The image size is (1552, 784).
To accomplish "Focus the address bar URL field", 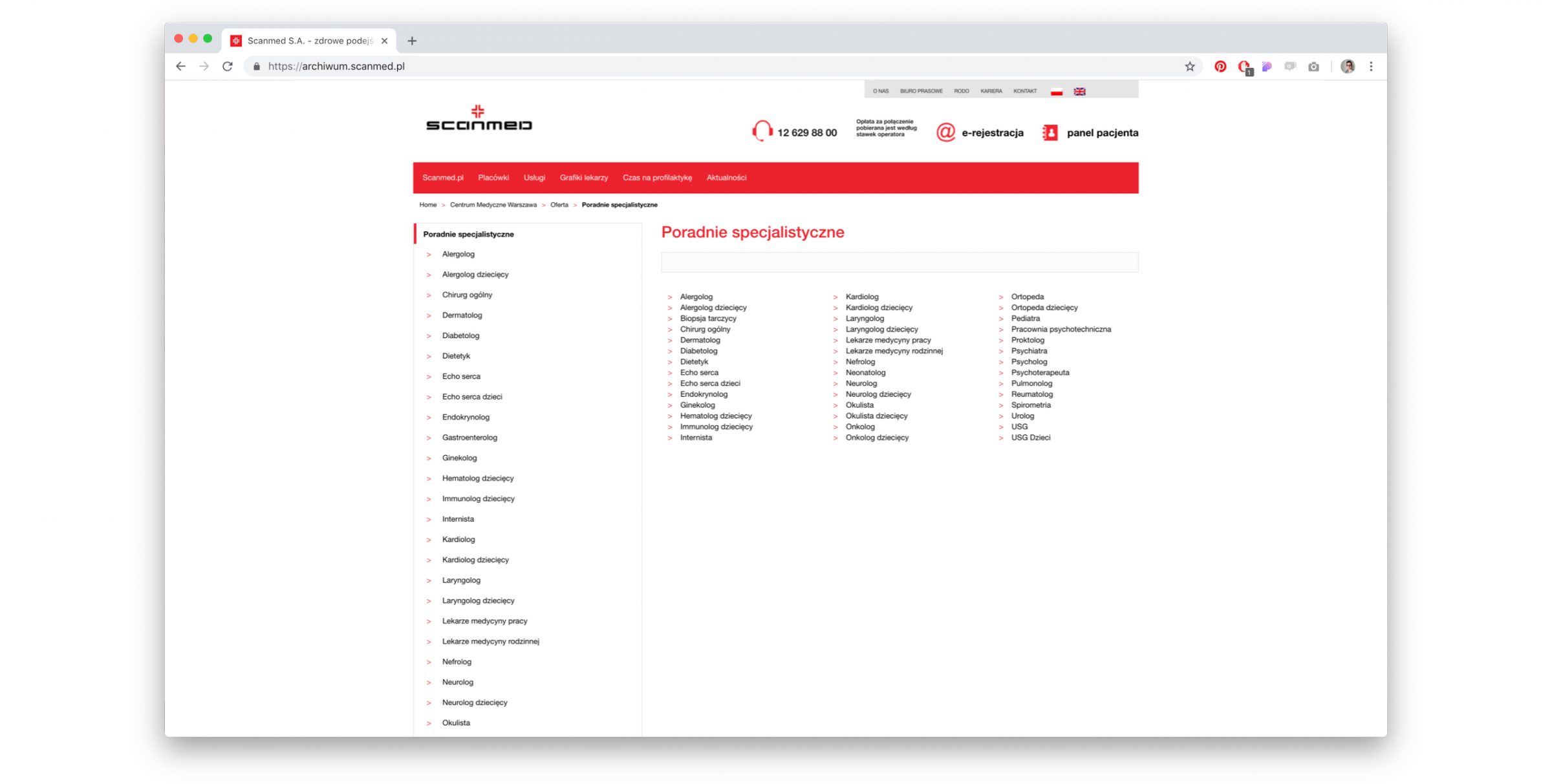I will tap(722, 67).
